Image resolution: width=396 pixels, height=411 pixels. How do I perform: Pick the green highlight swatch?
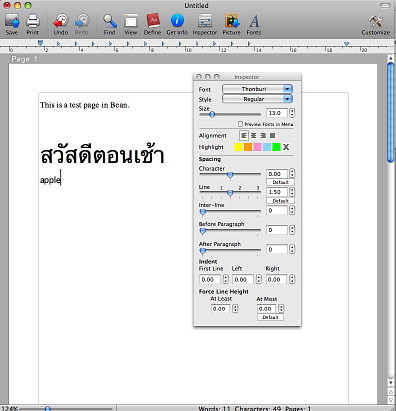click(276, 147)
